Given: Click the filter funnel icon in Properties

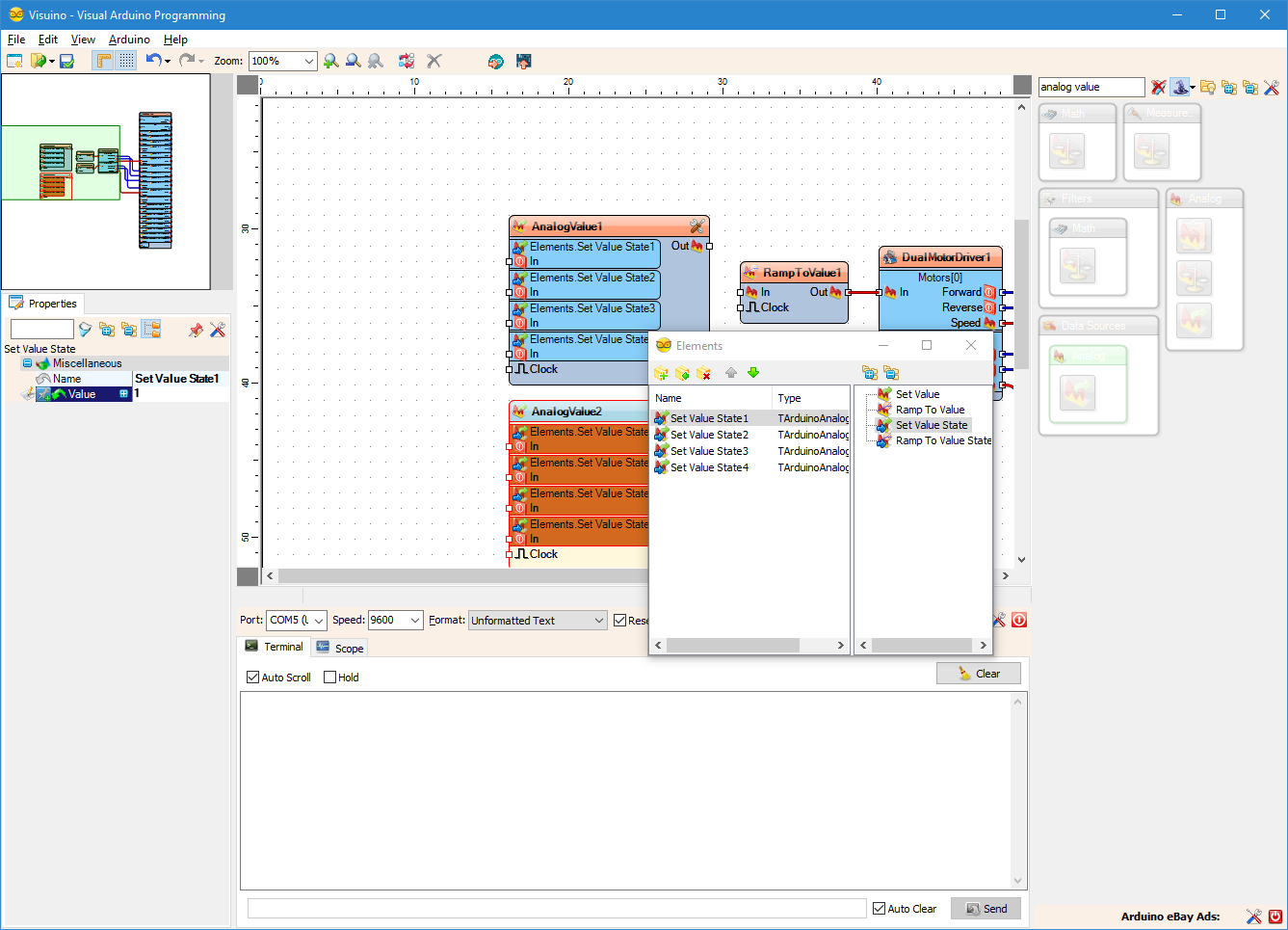Looking at the screenshot, I should [x=85, y=330].
